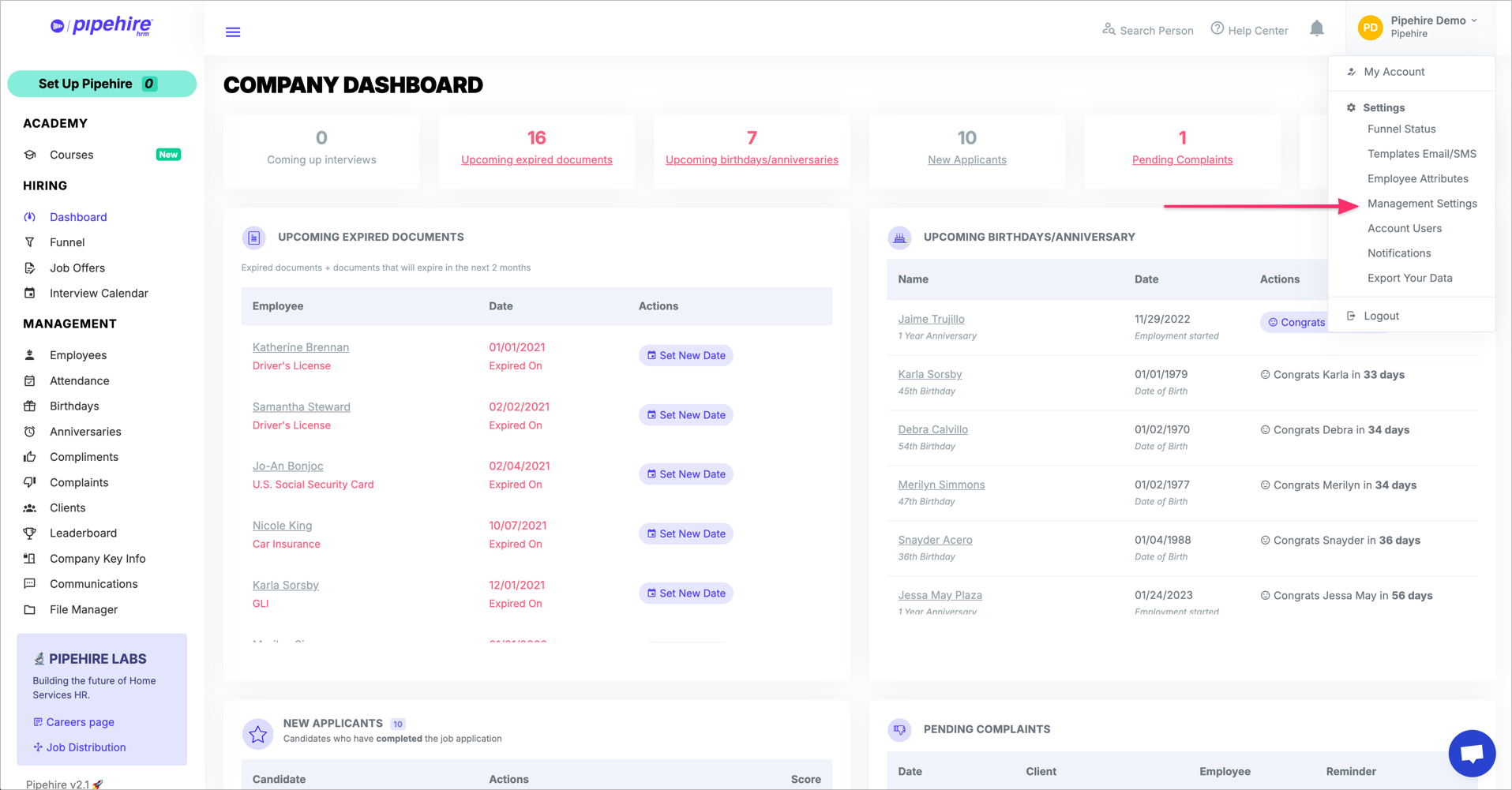Click the Pending Complaints panel icon
The height and width of the screenshot is (790, 1512).
pos(899,730)
